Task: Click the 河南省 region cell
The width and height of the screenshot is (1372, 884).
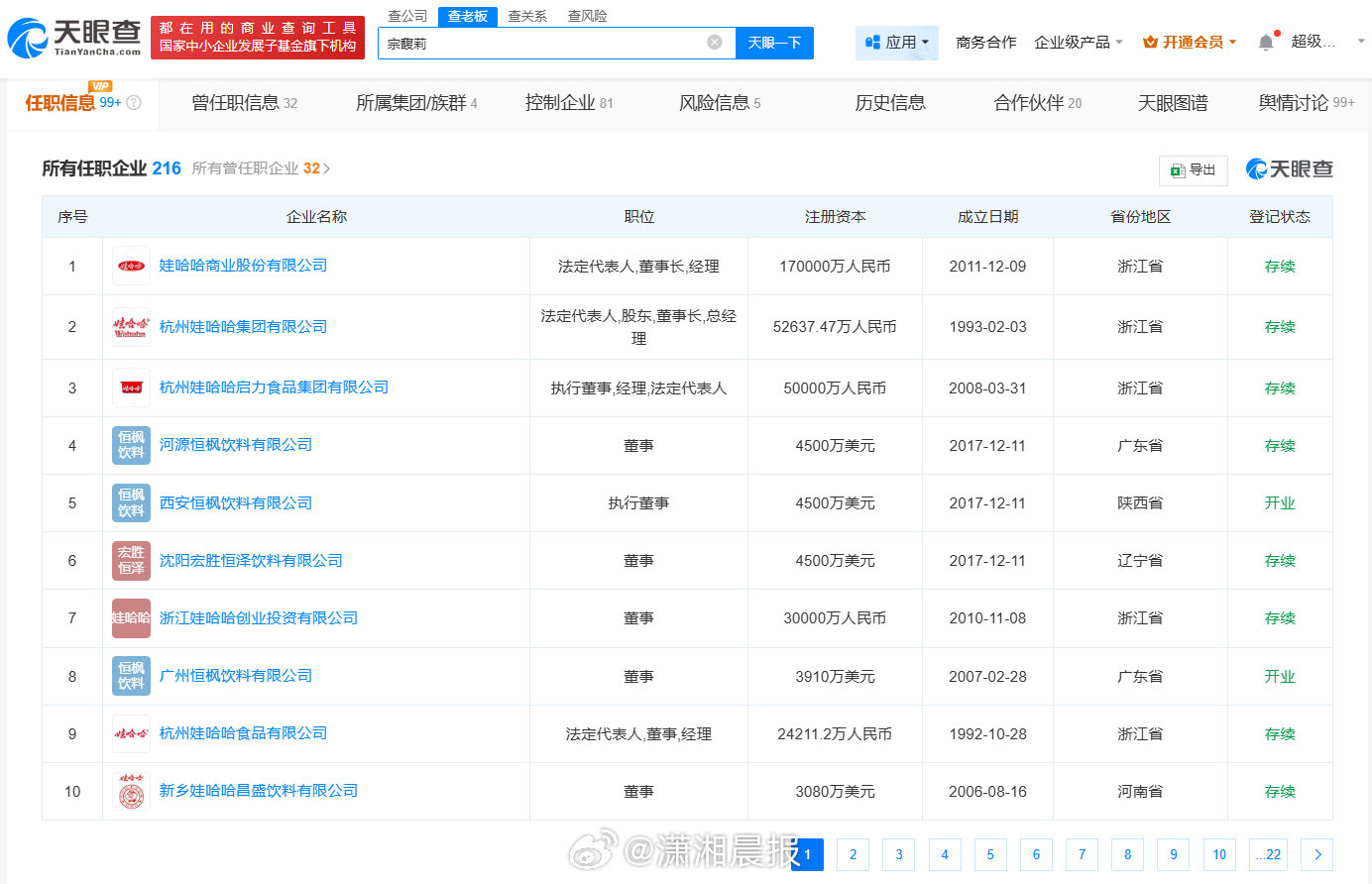Action: tap(1140, 791)
